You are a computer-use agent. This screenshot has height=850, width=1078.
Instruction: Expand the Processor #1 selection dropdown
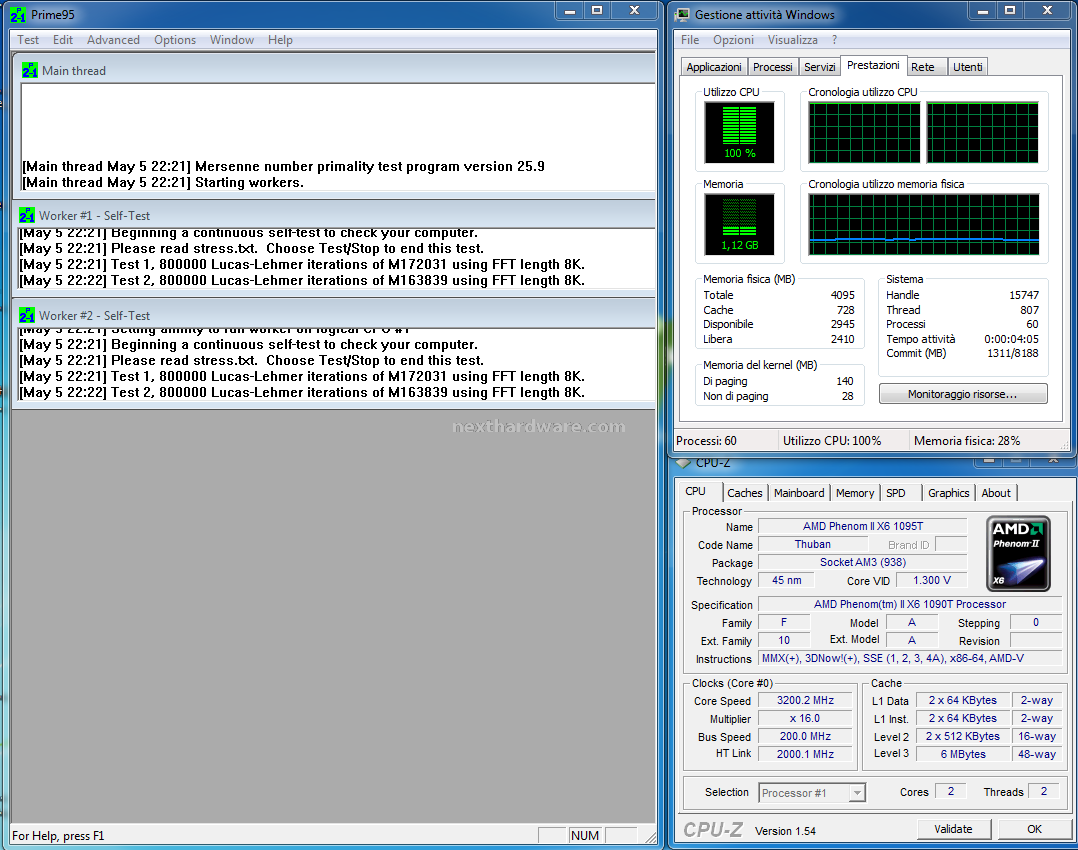click(857, 793)
